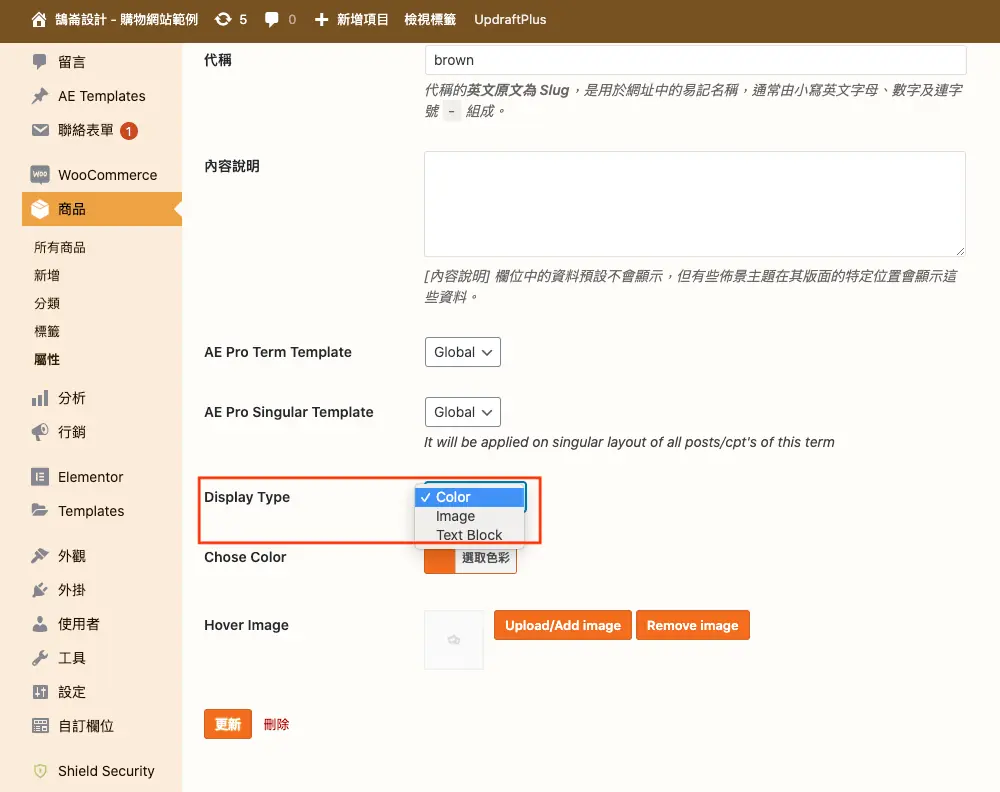
Task: Open 屬性 submenu item
Action: (x=47, y=360)
